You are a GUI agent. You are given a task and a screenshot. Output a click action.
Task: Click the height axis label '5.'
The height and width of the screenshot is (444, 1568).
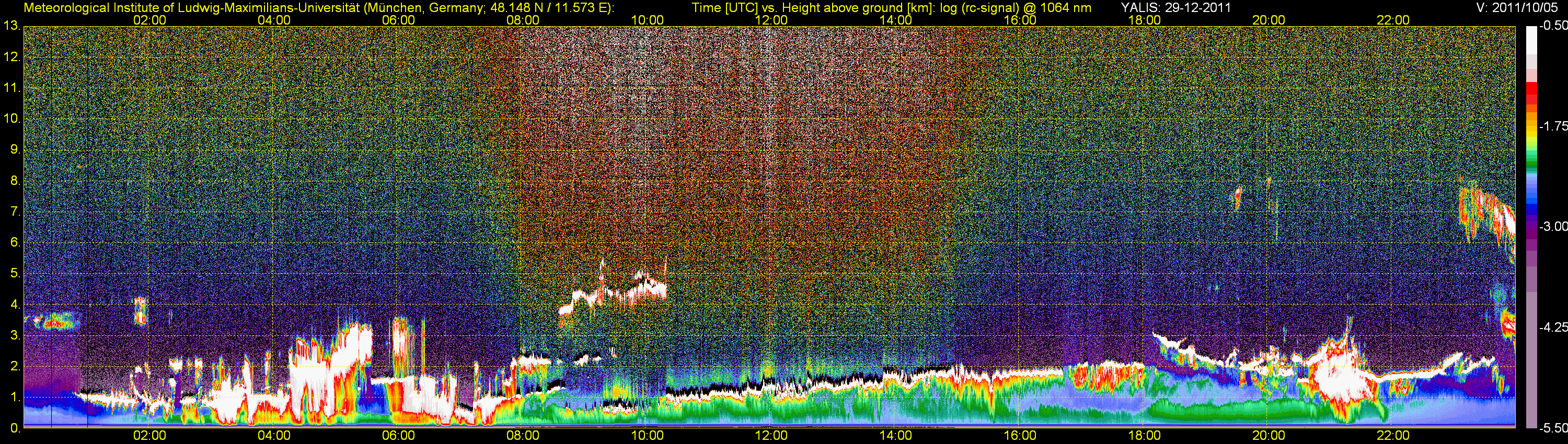[15, 274]
